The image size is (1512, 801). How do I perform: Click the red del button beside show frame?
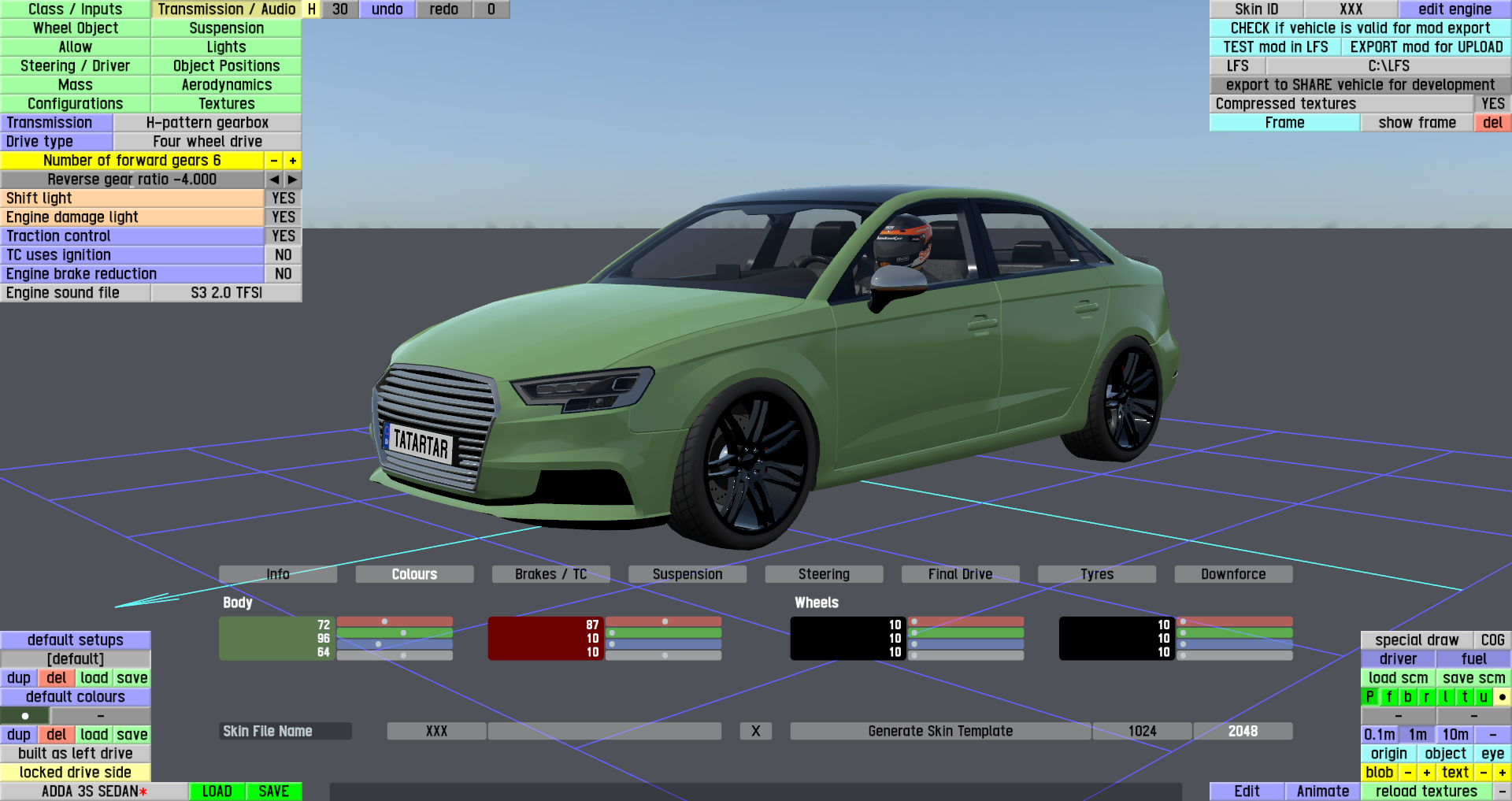pyautogui.click(x=1493, y=123)
